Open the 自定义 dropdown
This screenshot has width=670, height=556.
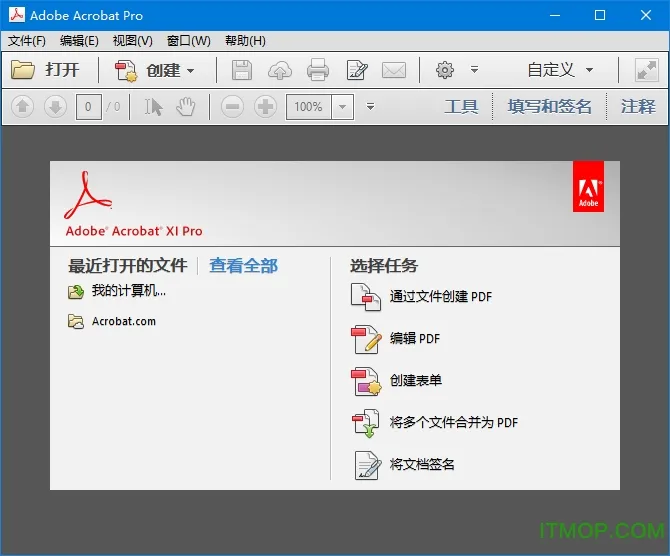(560, 70)
